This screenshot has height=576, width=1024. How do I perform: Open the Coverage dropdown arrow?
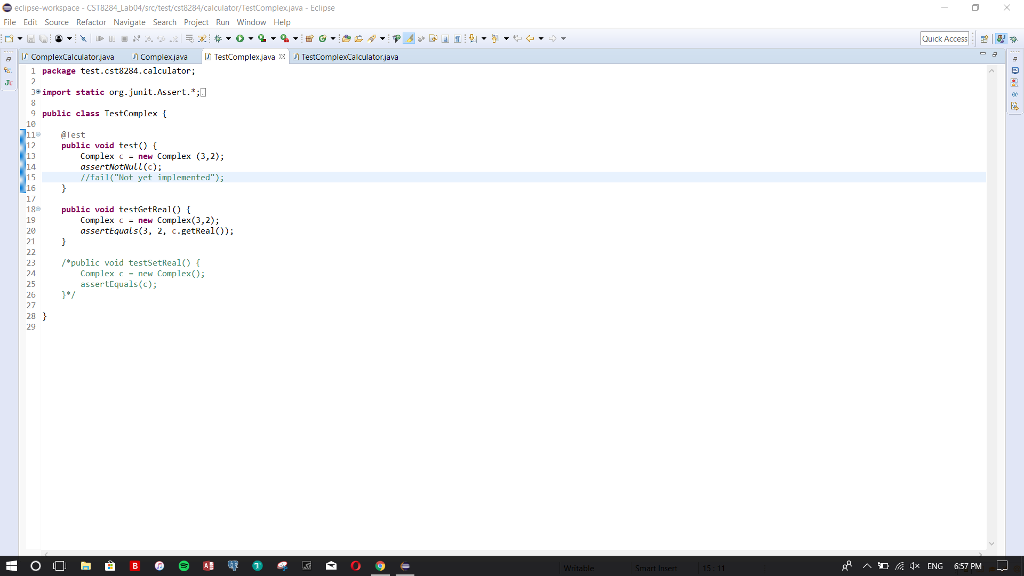[x=273, y=39]
